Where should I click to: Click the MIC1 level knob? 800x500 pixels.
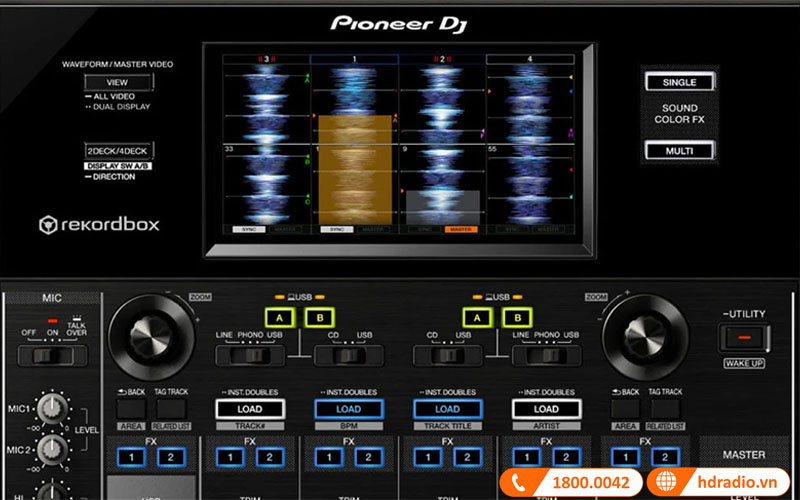click(x=49, y=410)
